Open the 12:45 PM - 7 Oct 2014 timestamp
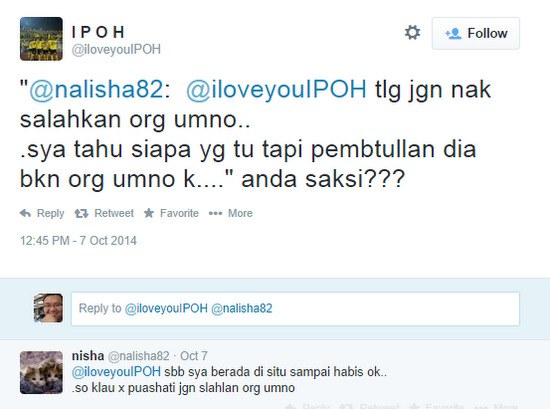This screenshot has width=550, height=409. click(78, 241)
